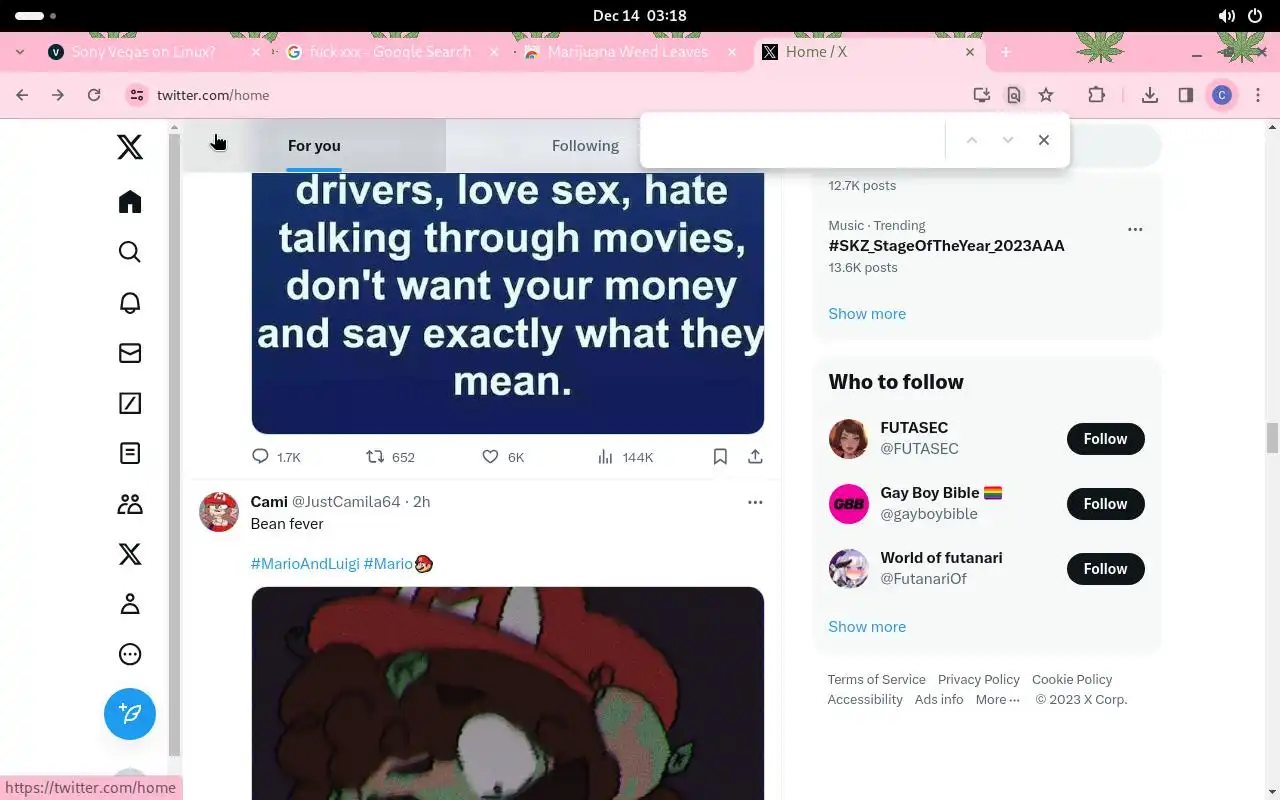Open More circle menu in sidebar
Viewport: 1280px width, 800px height.
tap(130, 654)
